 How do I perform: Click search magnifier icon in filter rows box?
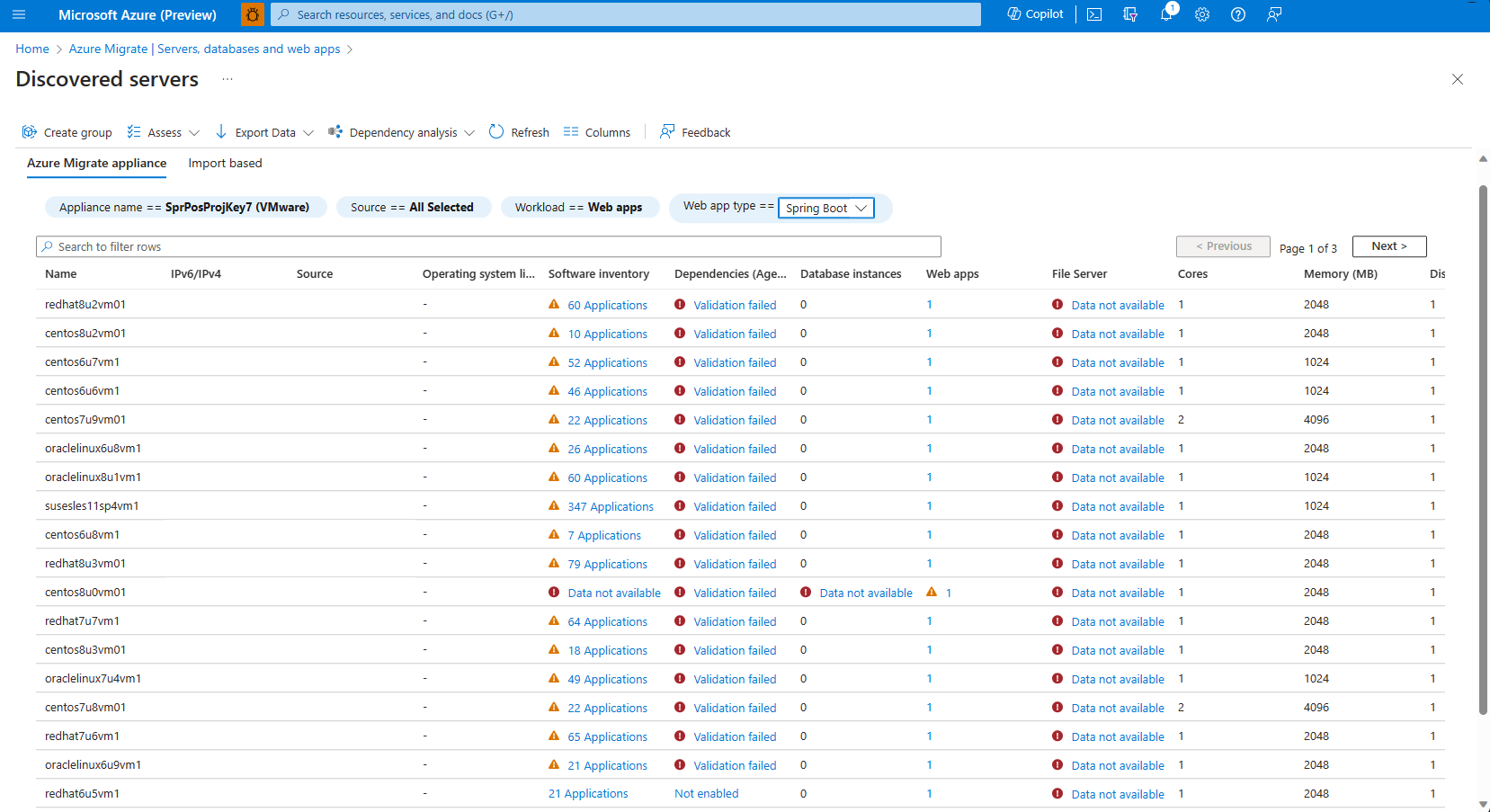[48, 246]
